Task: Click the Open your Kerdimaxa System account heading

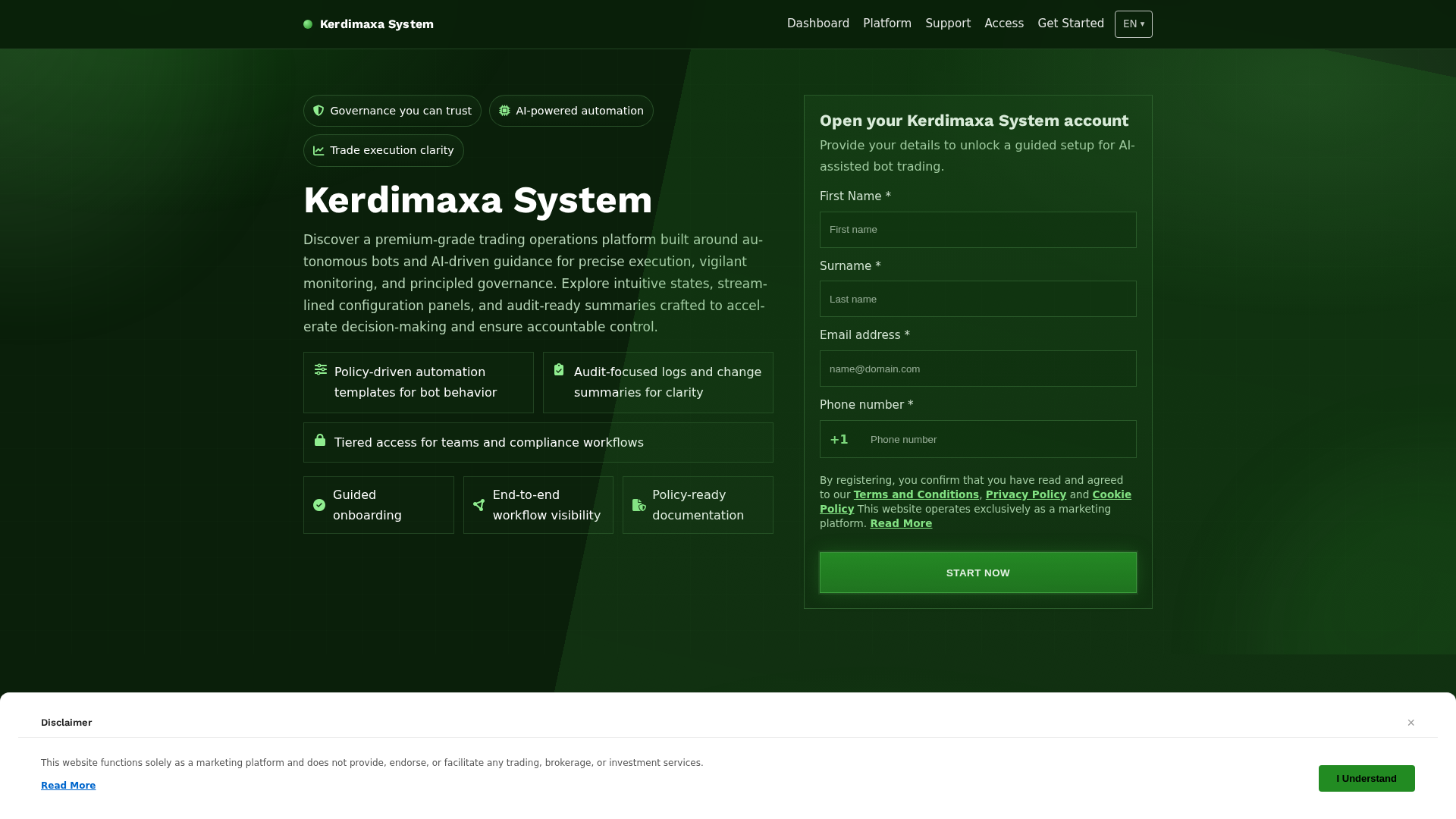Action: 974,121
